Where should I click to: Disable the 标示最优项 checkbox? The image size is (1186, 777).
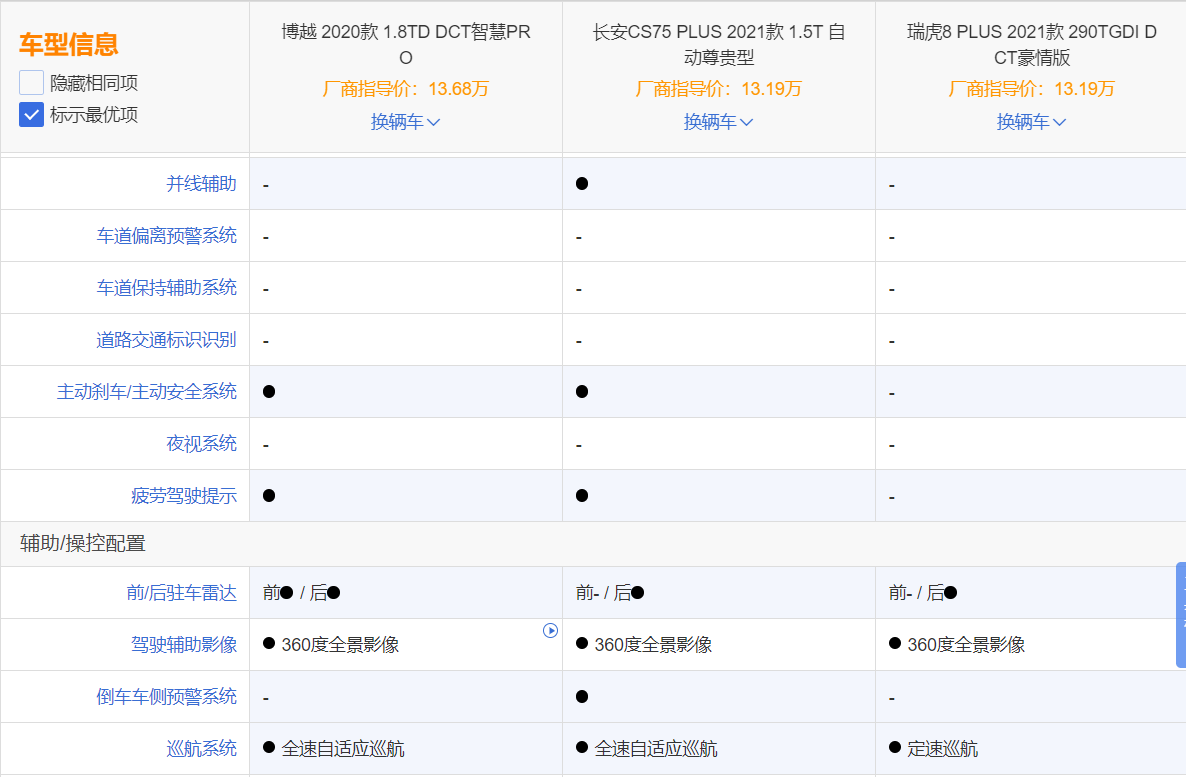(x=31, y=114)
